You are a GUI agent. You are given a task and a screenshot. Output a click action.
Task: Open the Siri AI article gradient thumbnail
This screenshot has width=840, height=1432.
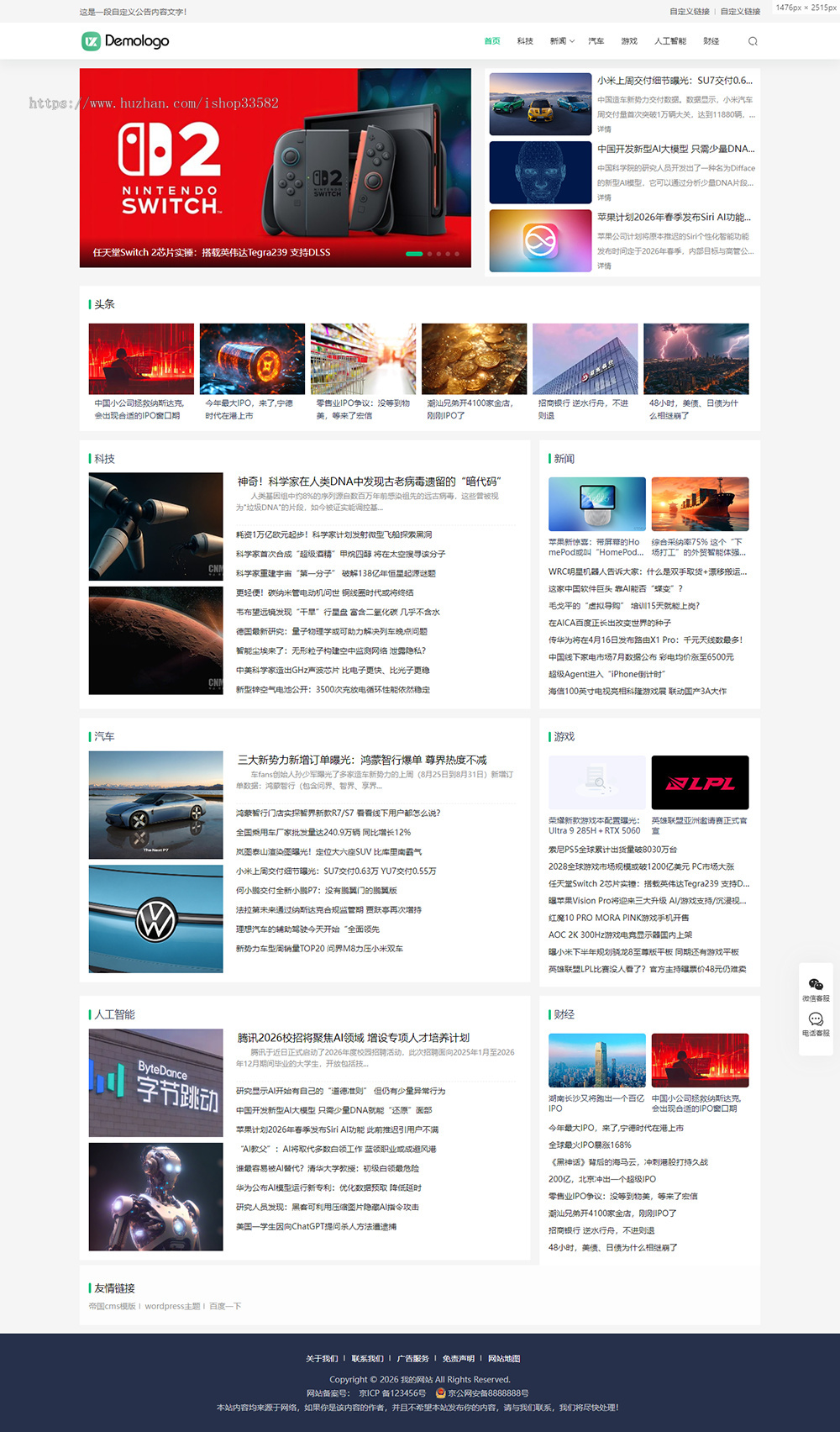[540, 240]
